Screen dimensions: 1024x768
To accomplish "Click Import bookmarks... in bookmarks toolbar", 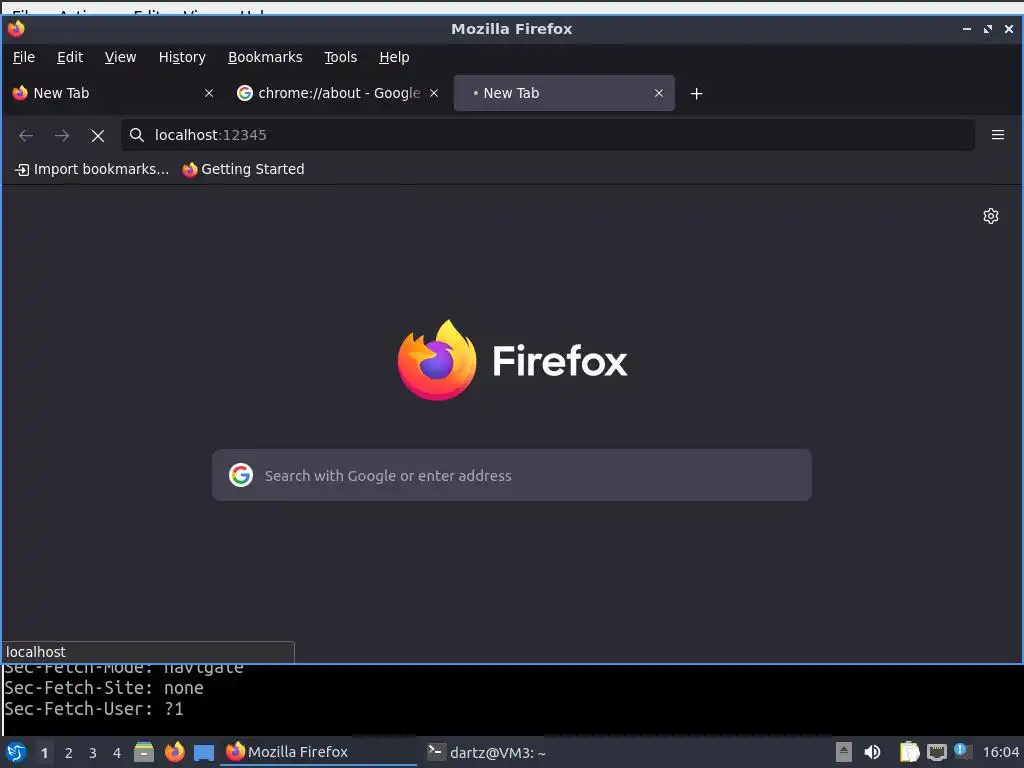I will [92, 170].
